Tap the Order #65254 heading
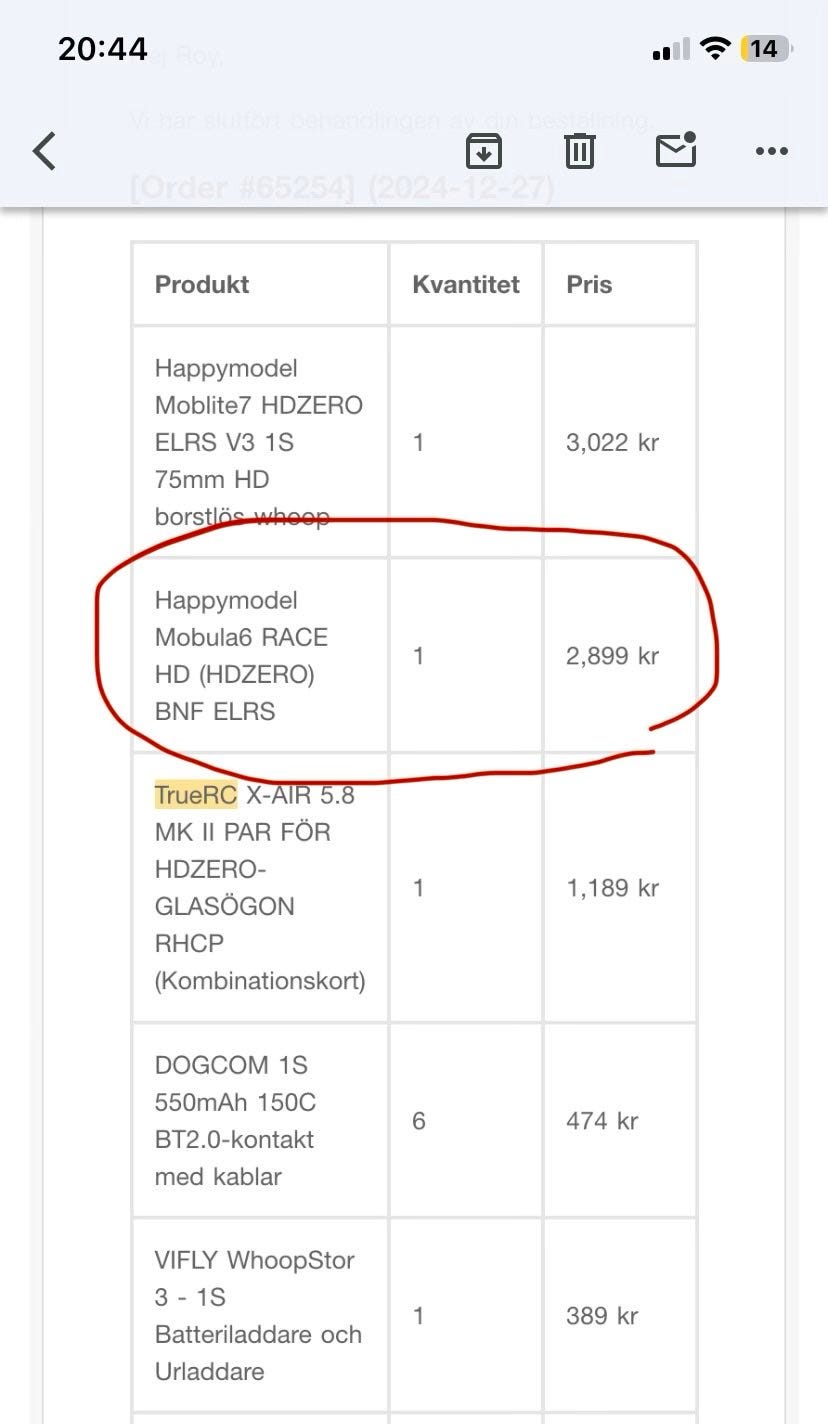Screen dimensions: 828x1424 tap(342, 188)
